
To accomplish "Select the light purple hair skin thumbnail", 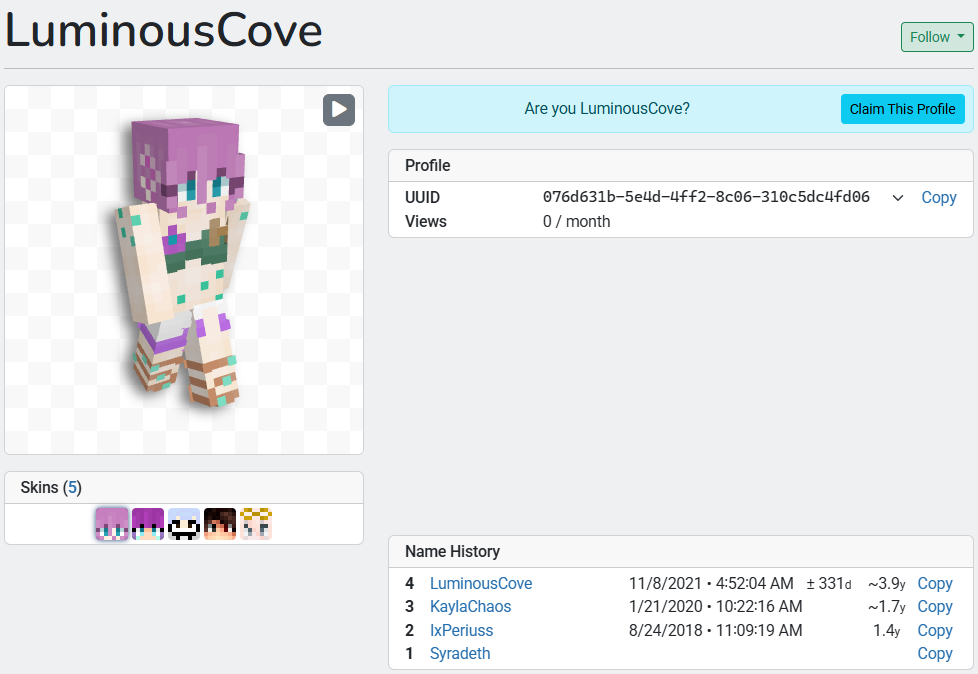I will [x=112, y=524].
